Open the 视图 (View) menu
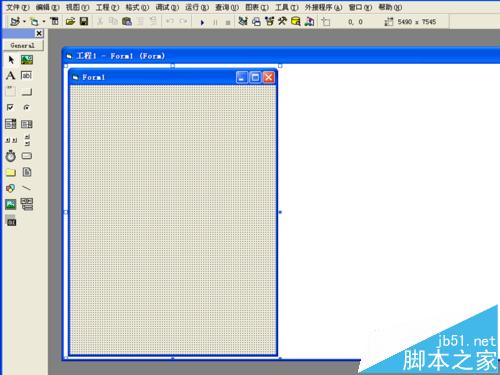Screen dimensions: 500x375 77,7
